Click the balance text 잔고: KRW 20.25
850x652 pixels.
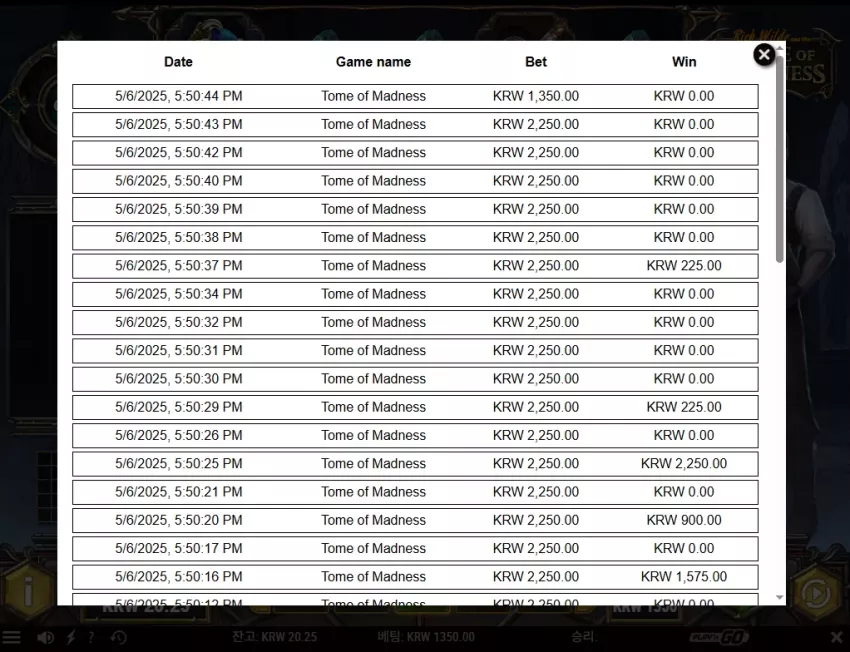[x=274, y=637]
